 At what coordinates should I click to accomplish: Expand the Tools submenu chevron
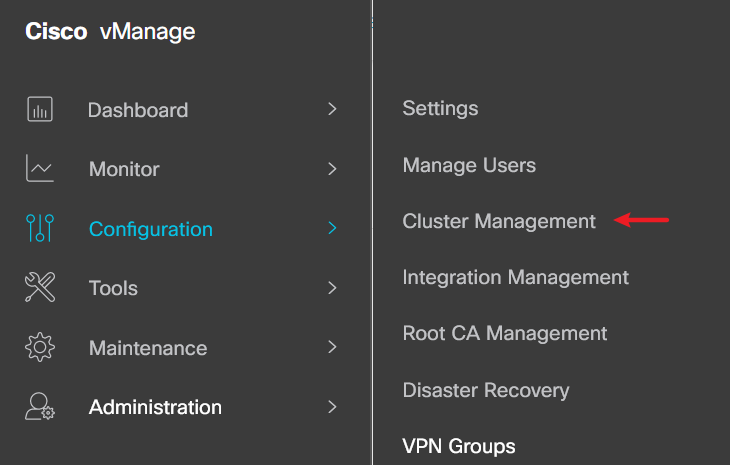pyautogui.click(x=332, y=288)
